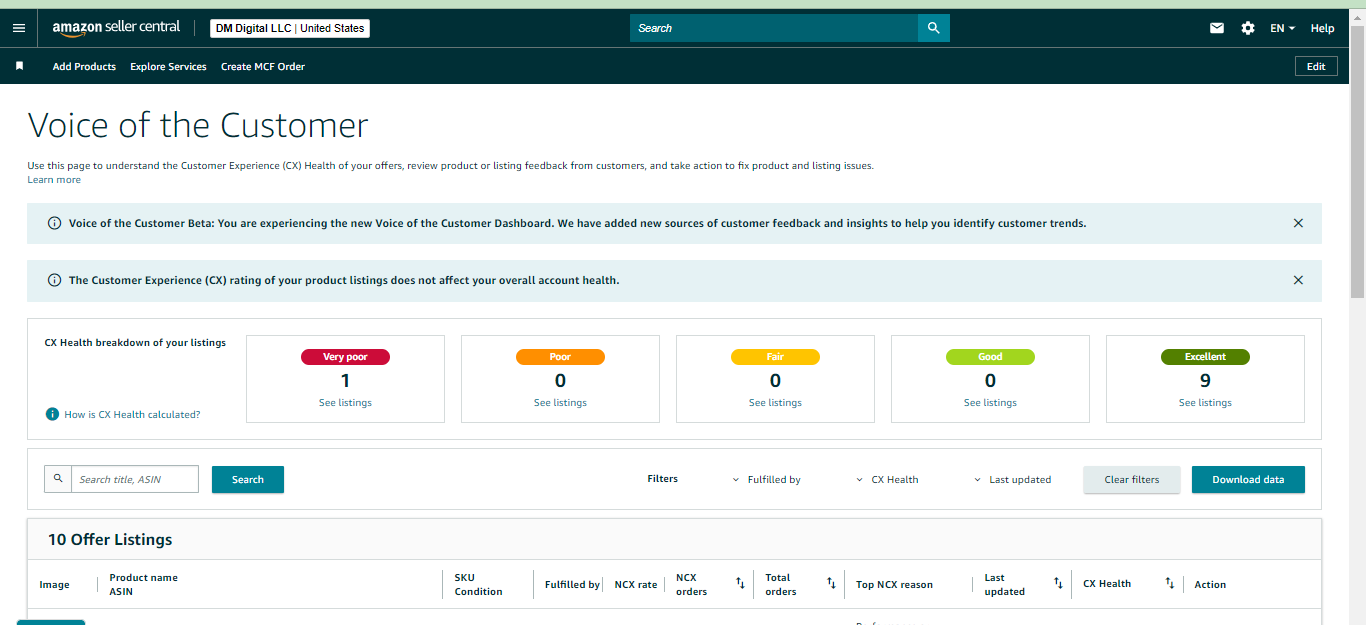Click the Learn more link
This screenshot has height=625, width=1366.
tap(54, 180)
